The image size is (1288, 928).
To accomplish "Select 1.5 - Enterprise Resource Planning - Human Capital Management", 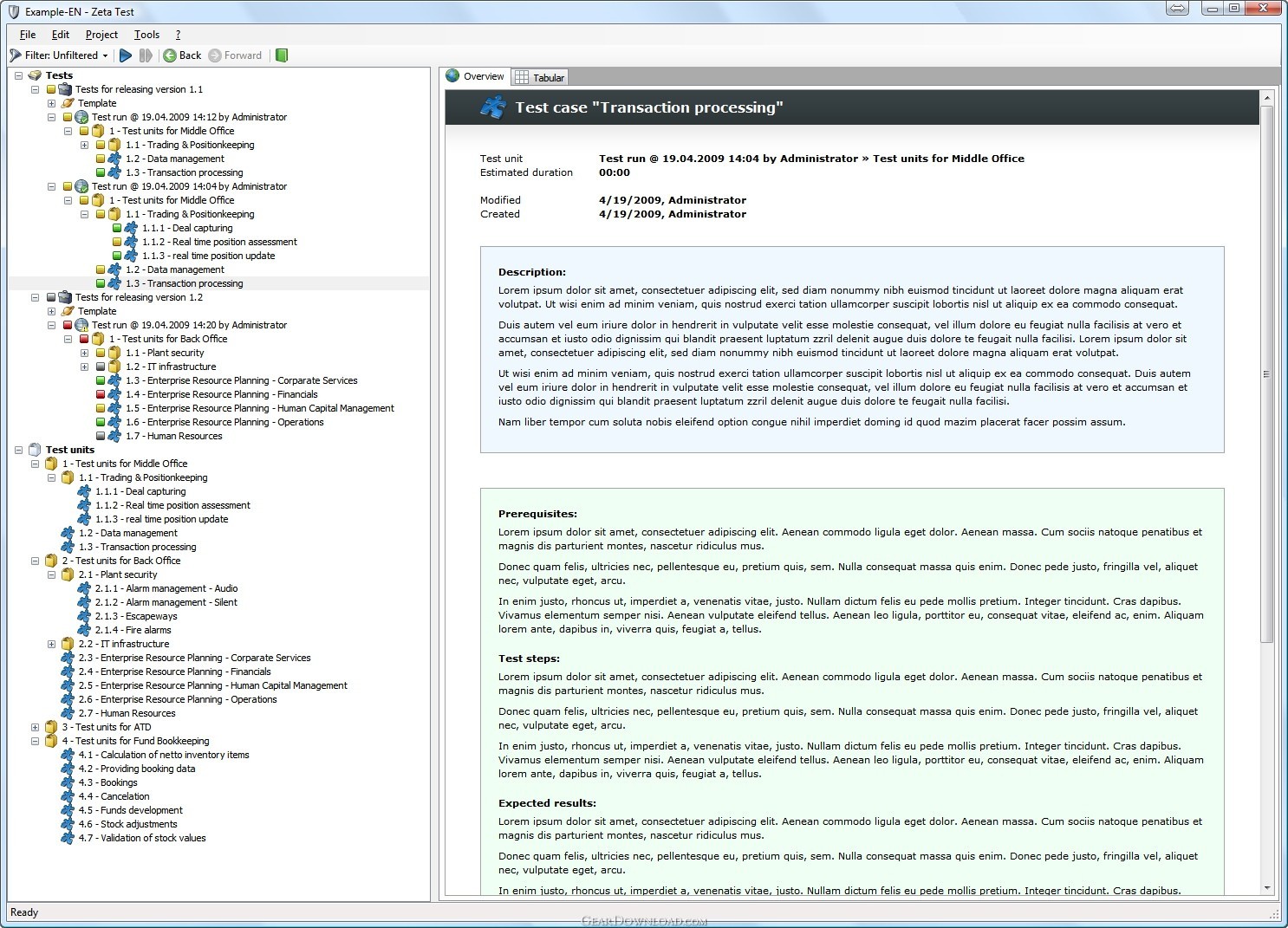I will 259,408.
